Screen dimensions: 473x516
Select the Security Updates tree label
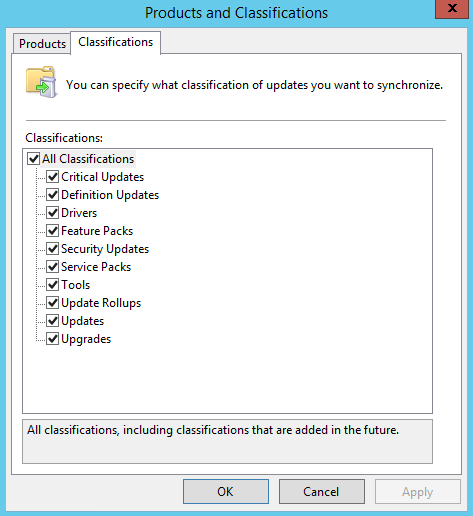pos(105,249)
